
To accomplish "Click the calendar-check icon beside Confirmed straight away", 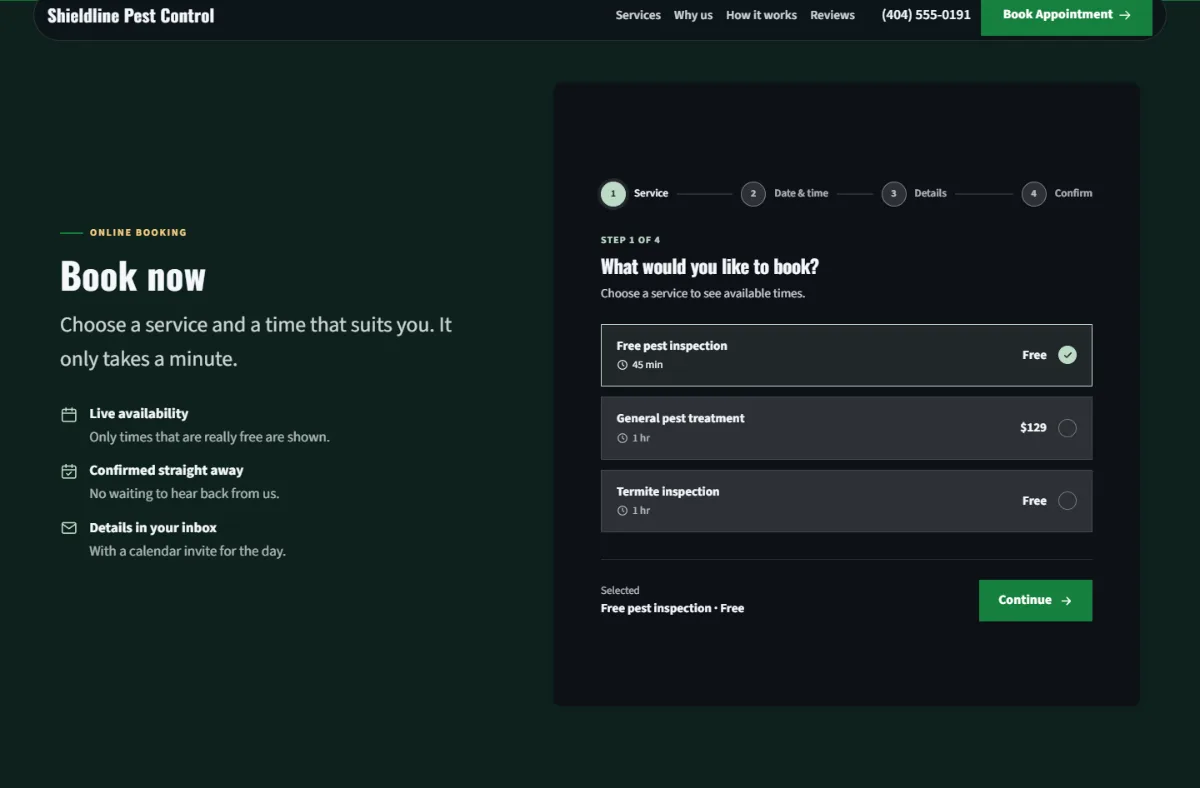I will point(69,471).
